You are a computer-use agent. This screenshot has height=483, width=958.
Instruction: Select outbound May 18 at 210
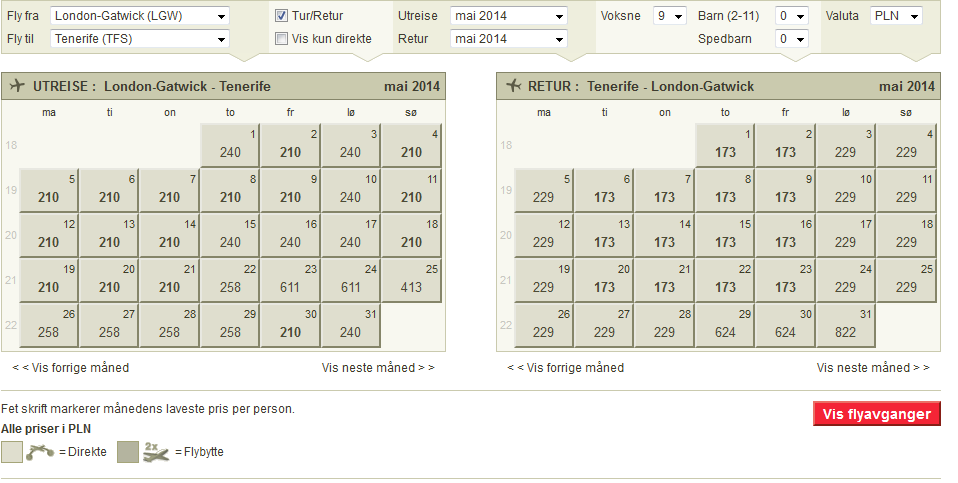(x=411, y=236)
